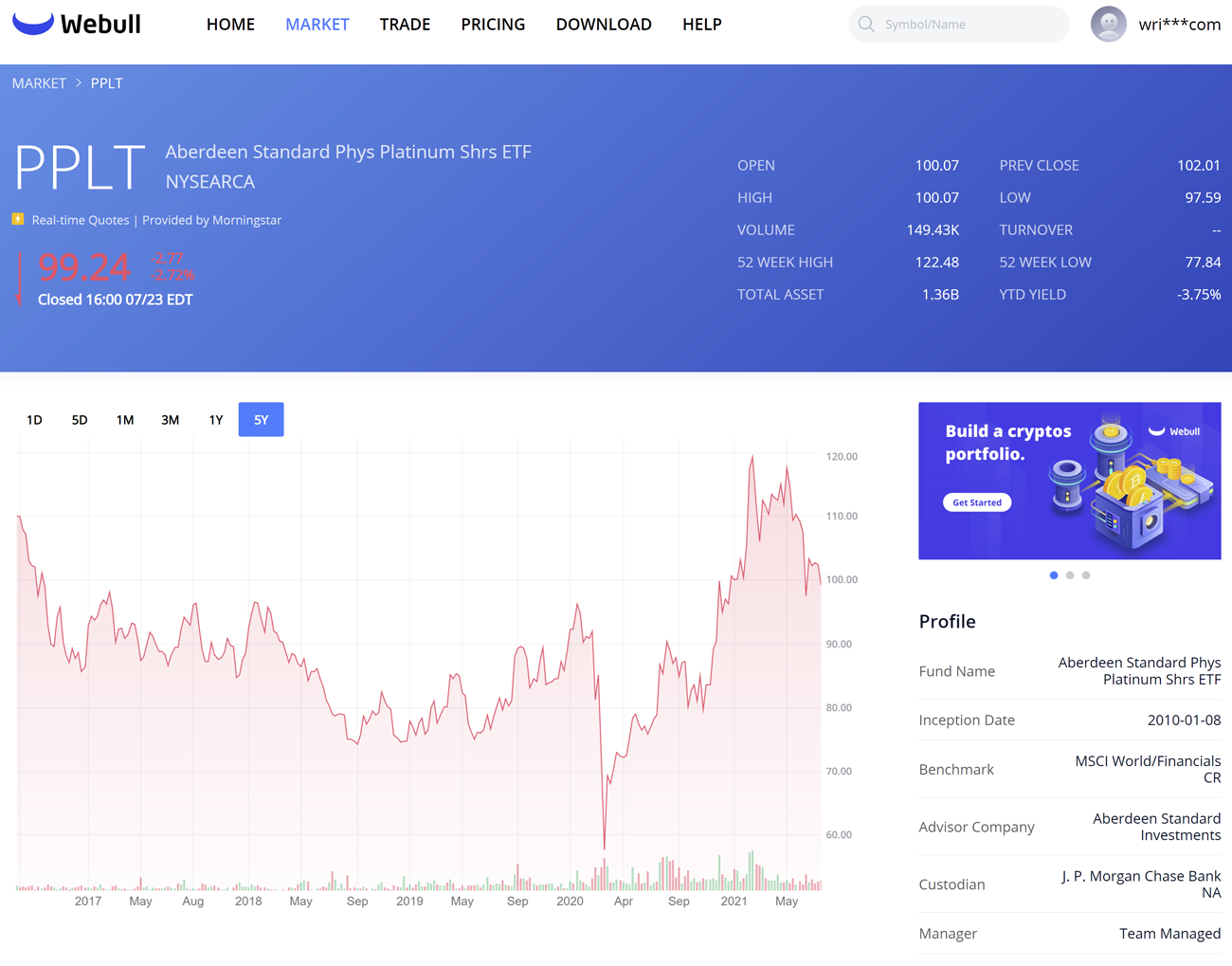This screenshot has width=1232, height=966.
Task: Click the Aberdeen Standard Phys Platinum ETF title
Action: (x=348, y=152)
